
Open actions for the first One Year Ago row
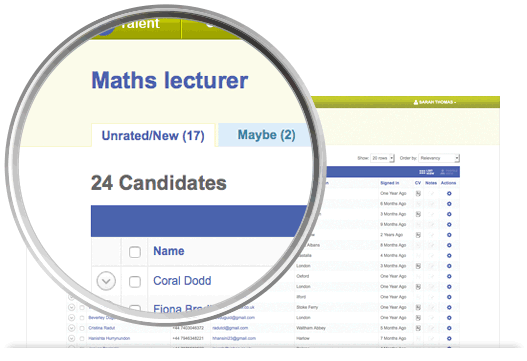point(449,194)
